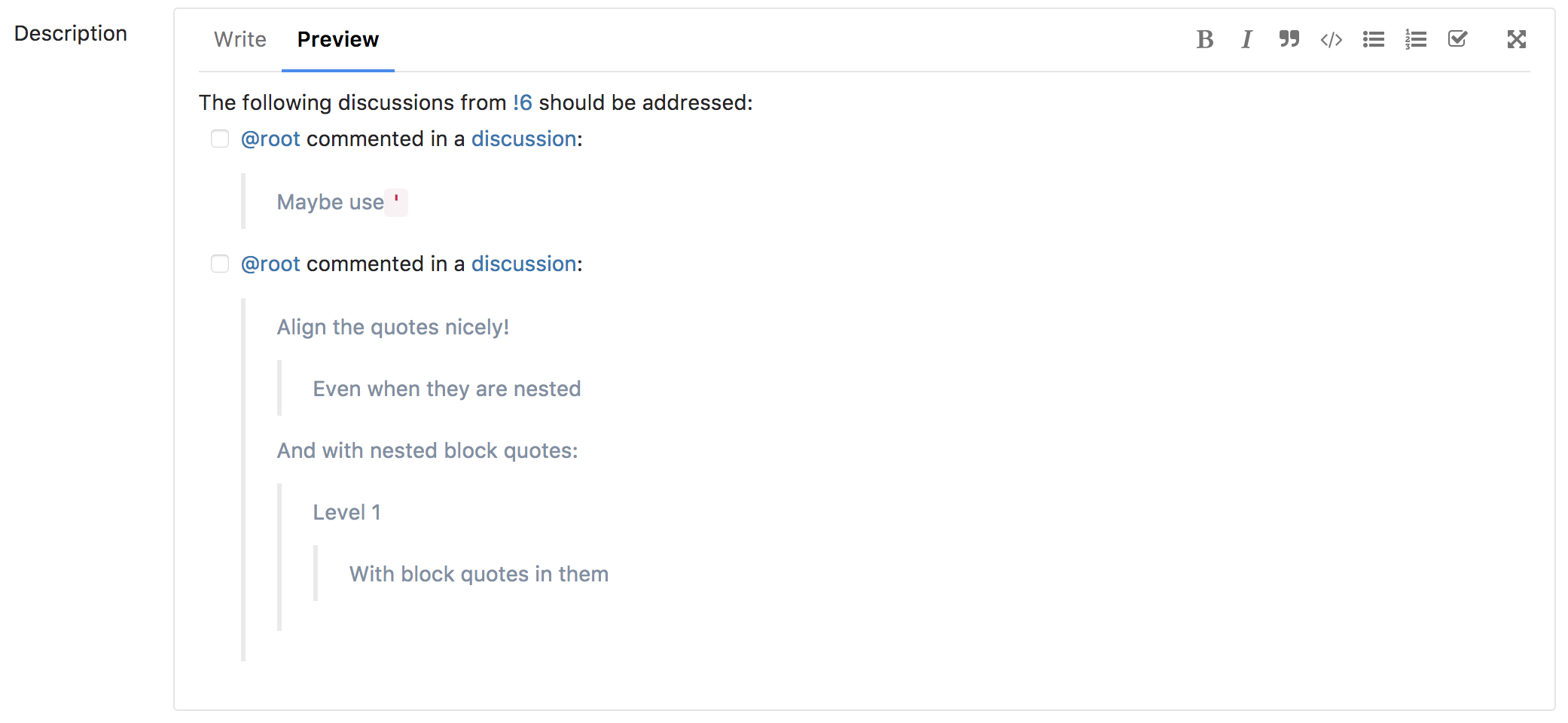Switch to the Write tab
Screen dimensions: 1568x723
240,39
